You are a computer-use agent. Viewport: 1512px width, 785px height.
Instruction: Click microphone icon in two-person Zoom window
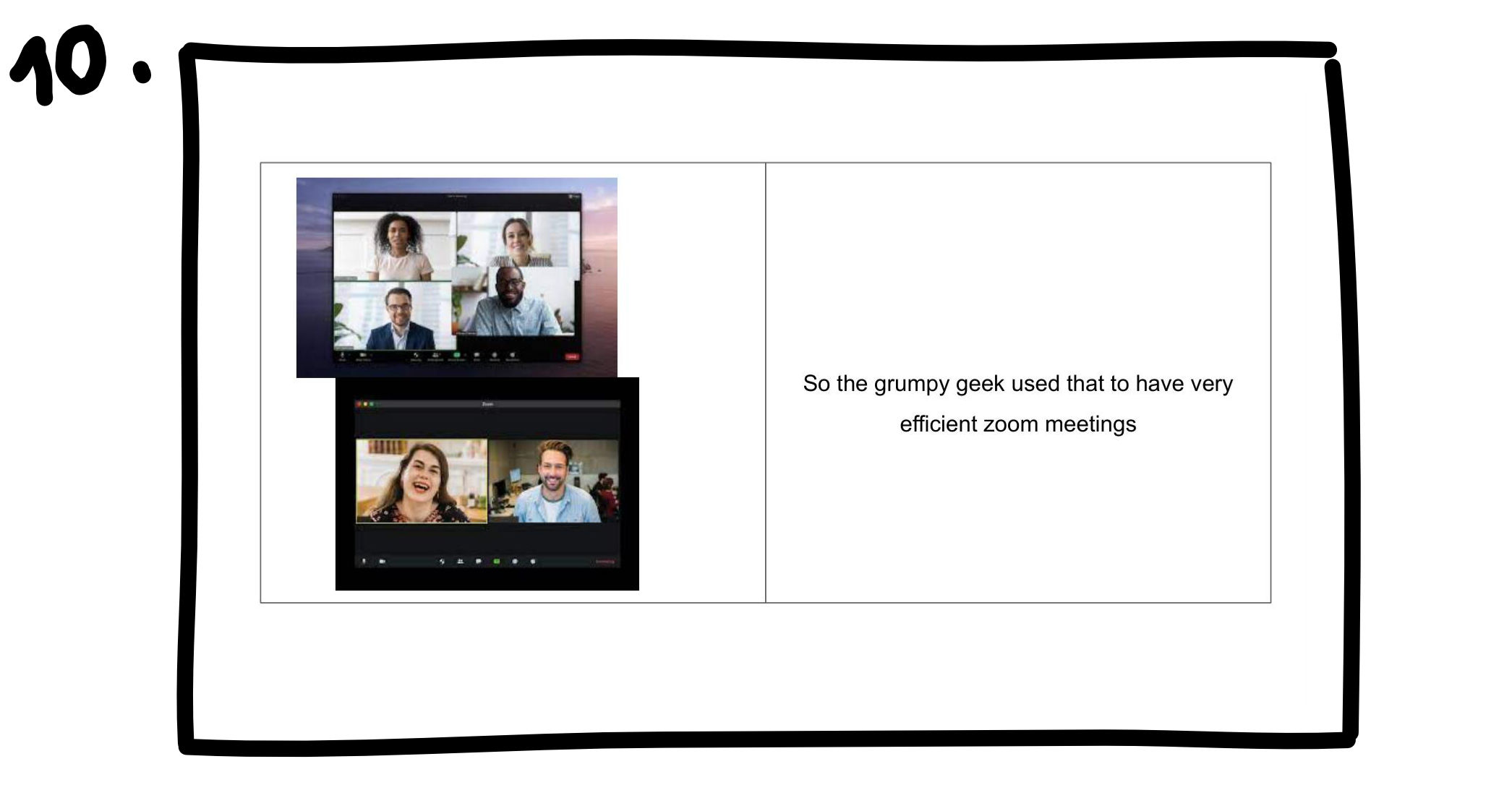(364, 562)
